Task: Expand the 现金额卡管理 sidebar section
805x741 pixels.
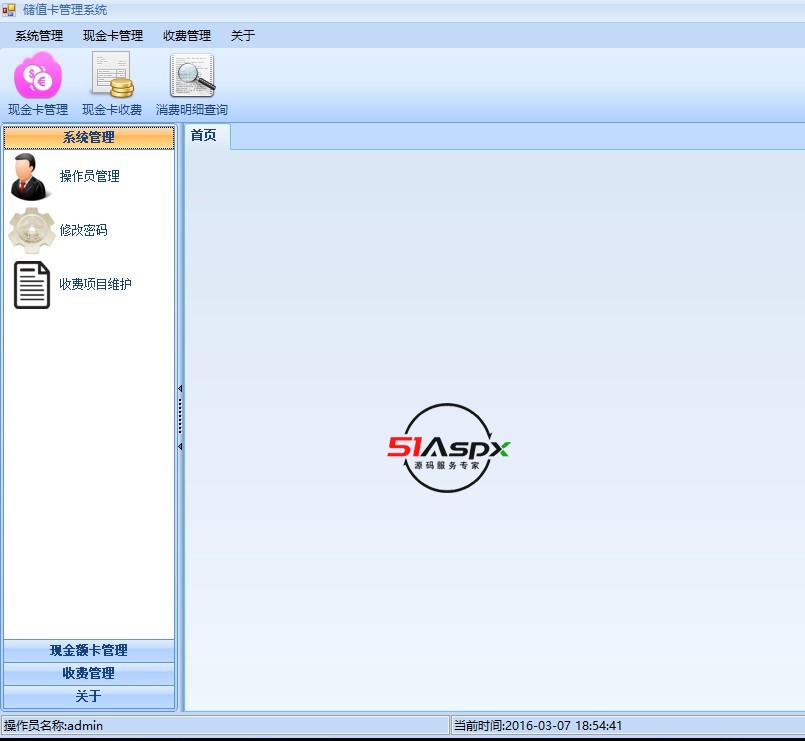Action: (89, 651)
